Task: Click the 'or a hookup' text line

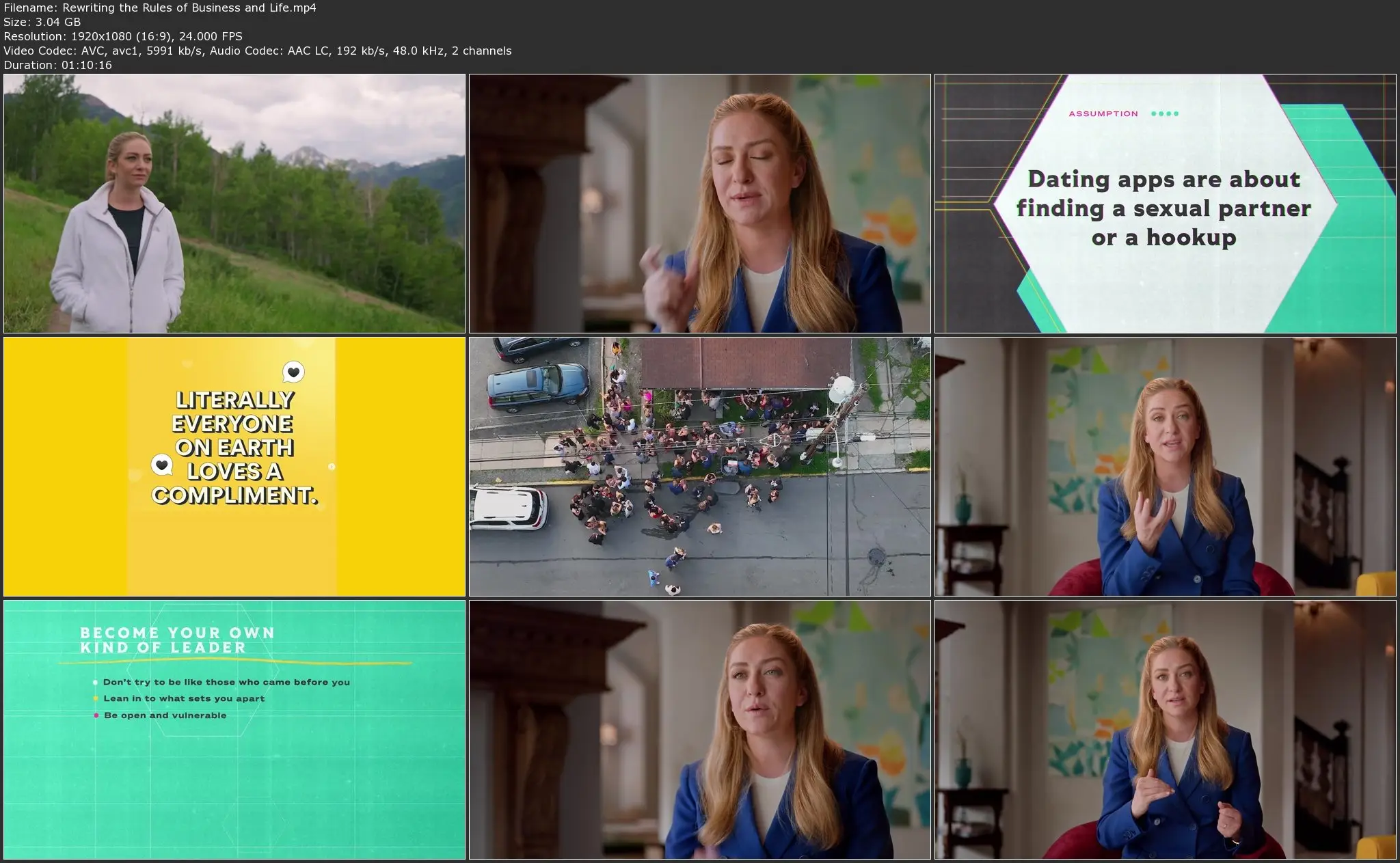Action: point(1164,238)
